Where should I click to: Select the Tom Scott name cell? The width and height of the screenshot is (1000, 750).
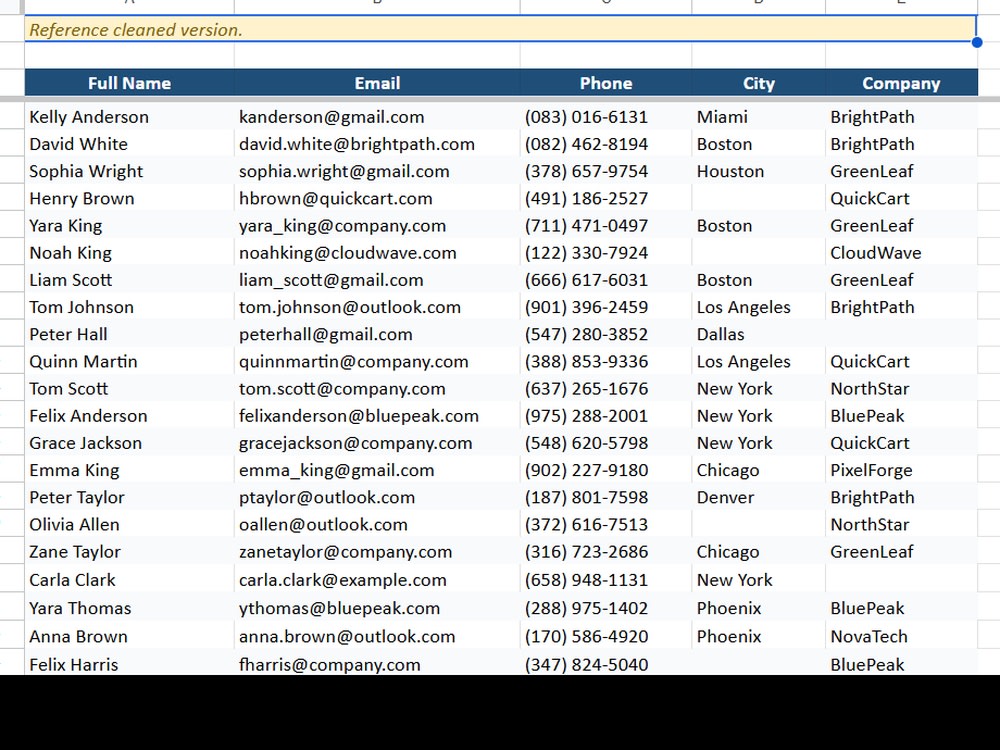pos(129,388)
